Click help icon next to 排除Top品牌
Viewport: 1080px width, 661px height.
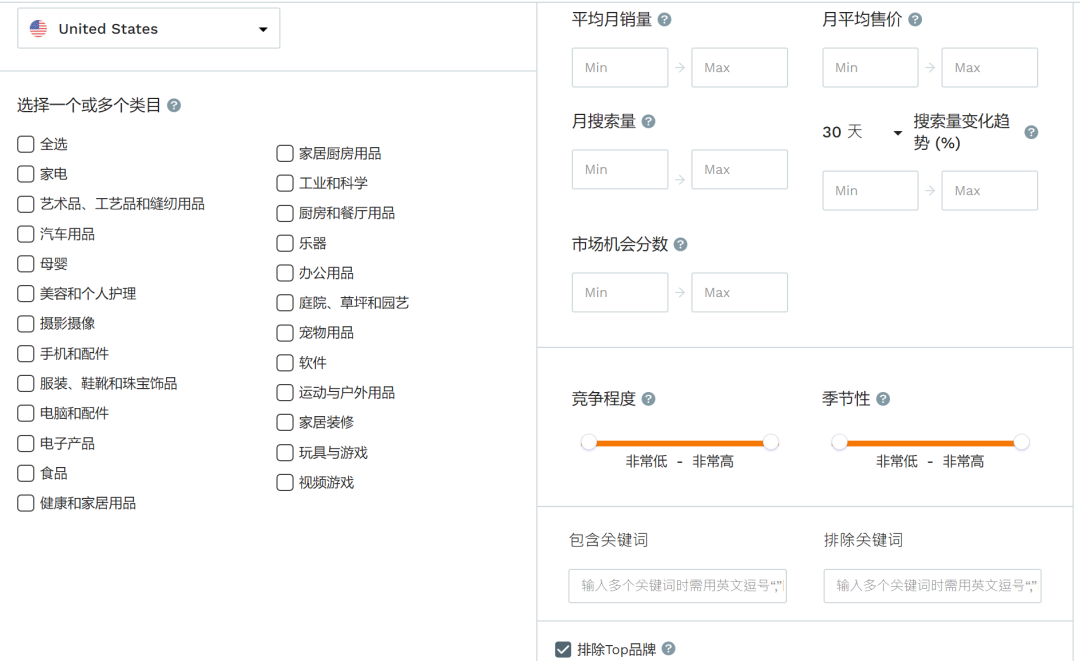click(668, 649)
